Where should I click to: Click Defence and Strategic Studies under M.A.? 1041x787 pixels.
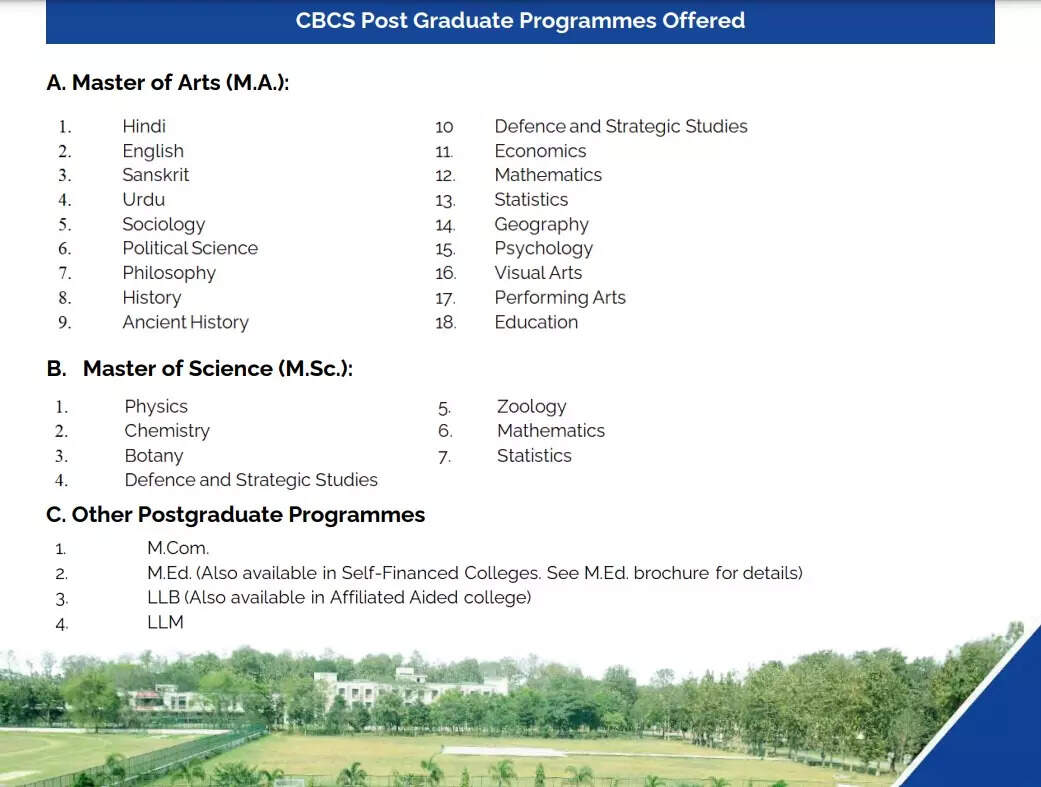[620, 126]
